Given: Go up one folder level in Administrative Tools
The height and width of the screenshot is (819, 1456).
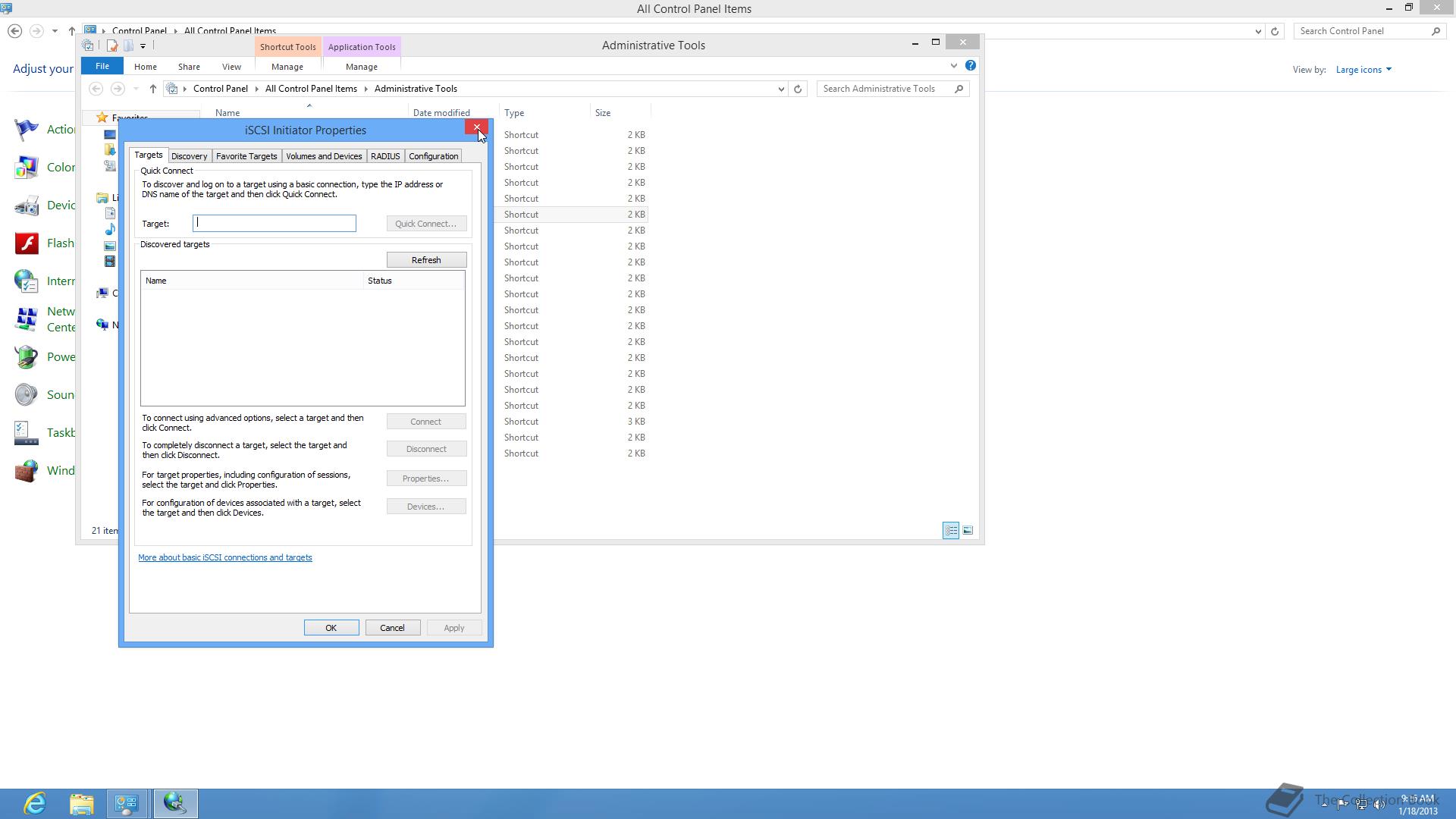Looking at the screenshot, I should [152, 89].
